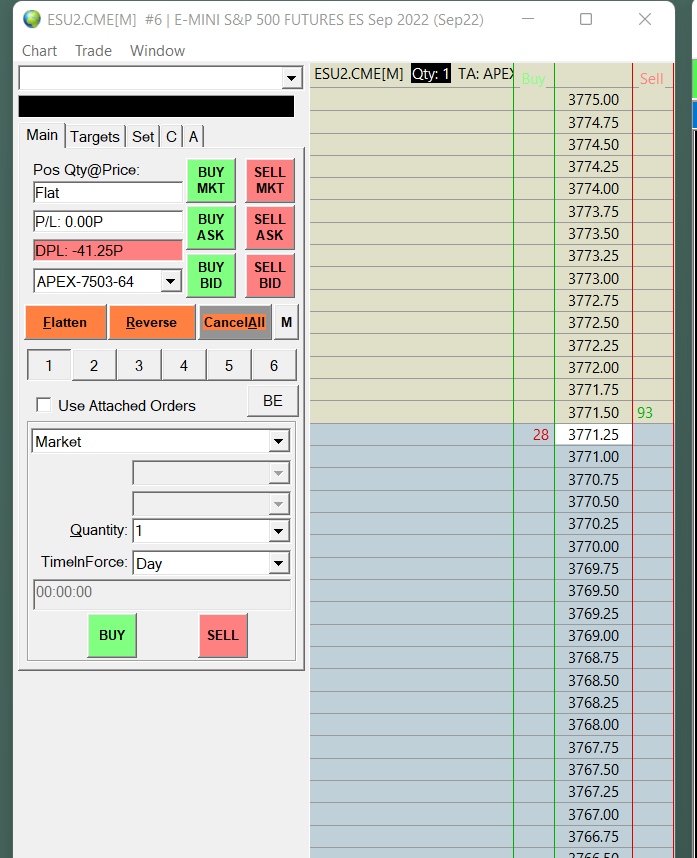Image resolution: width=697 pixels, height=858 pixels.
Task: Maximize the trading DOM window
Action: click(586, 19)
